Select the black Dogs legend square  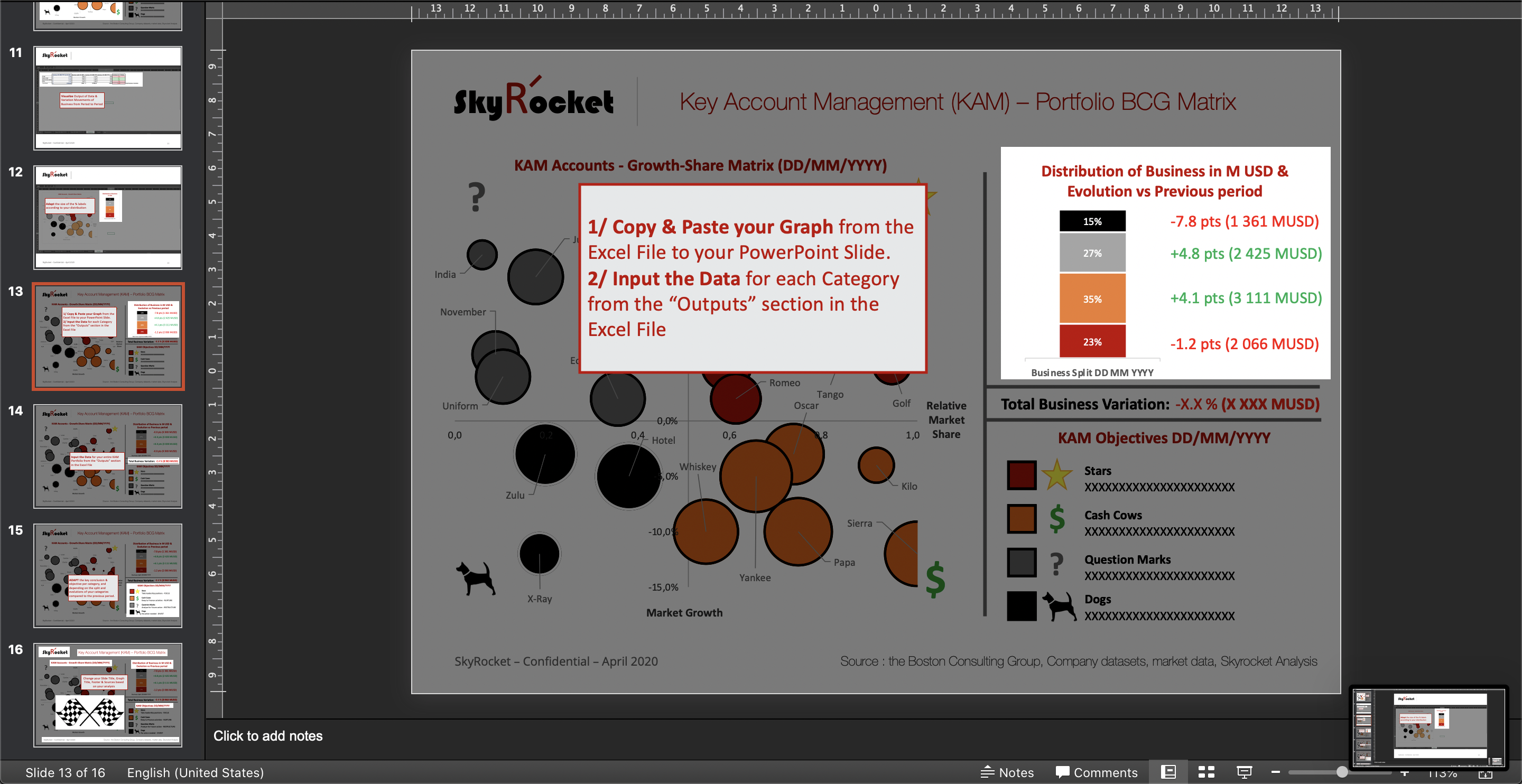(1022, 606)
